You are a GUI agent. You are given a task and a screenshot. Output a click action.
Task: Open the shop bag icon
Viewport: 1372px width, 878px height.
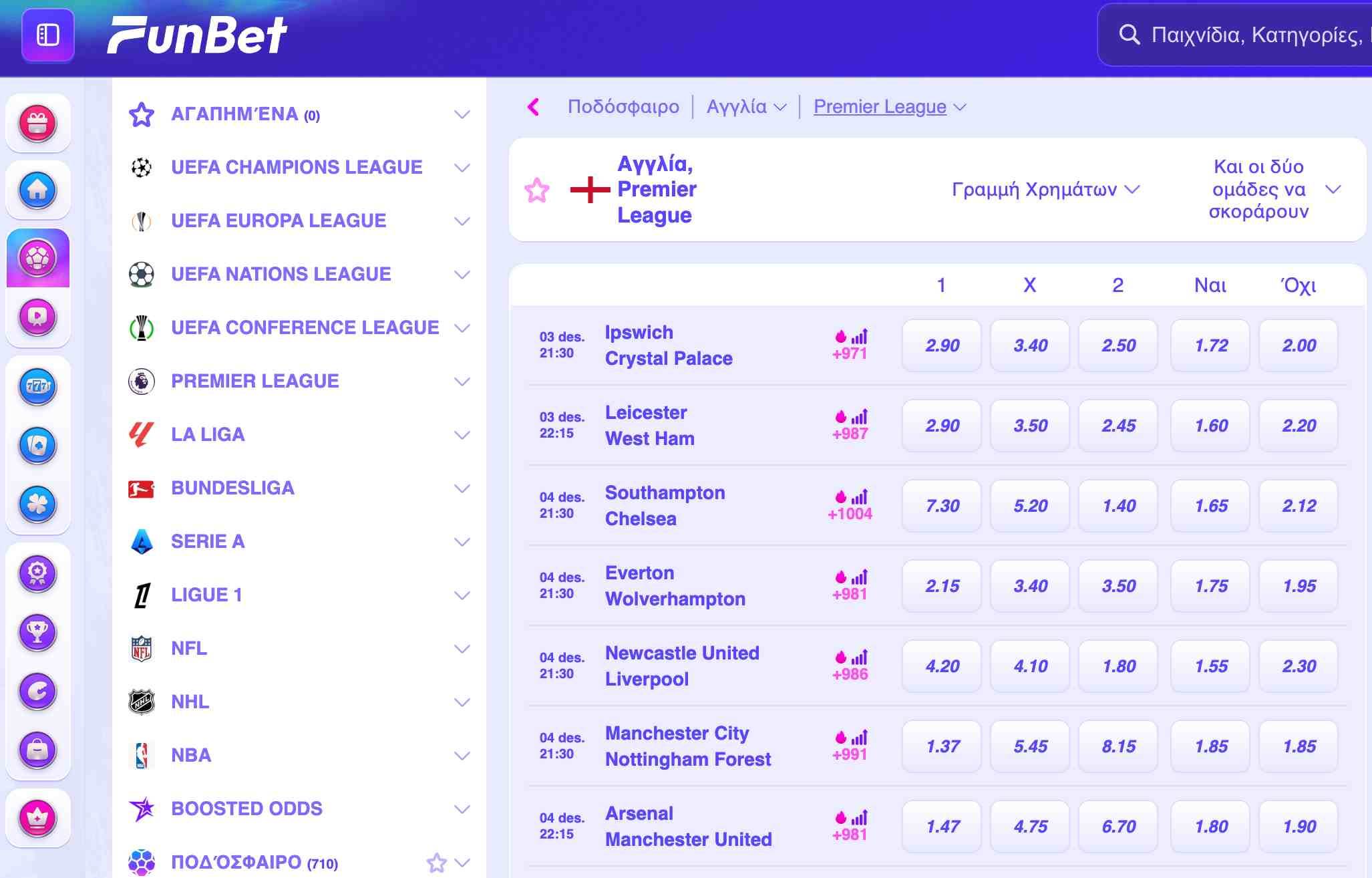pos(38,750)
